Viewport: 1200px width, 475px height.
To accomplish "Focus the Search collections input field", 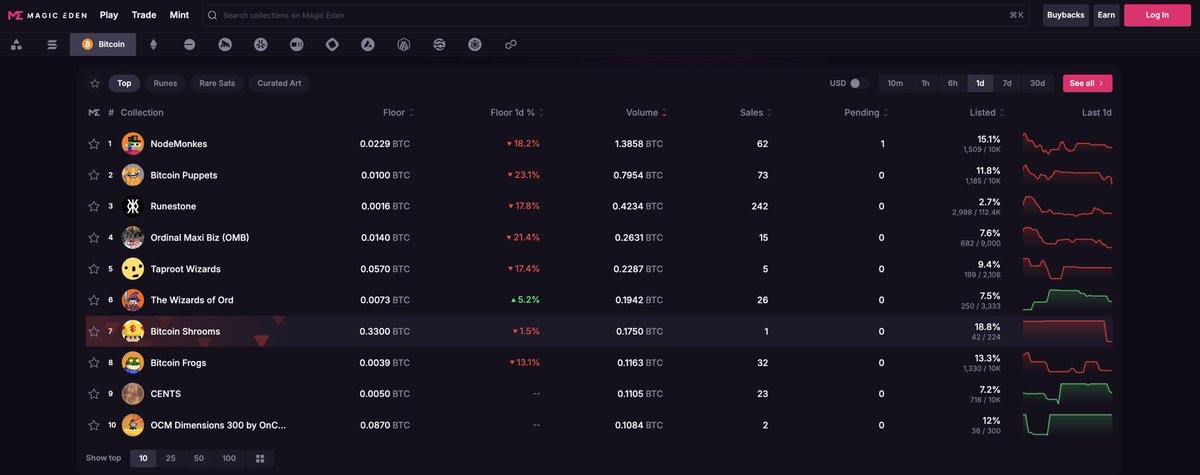I will 617,15.
